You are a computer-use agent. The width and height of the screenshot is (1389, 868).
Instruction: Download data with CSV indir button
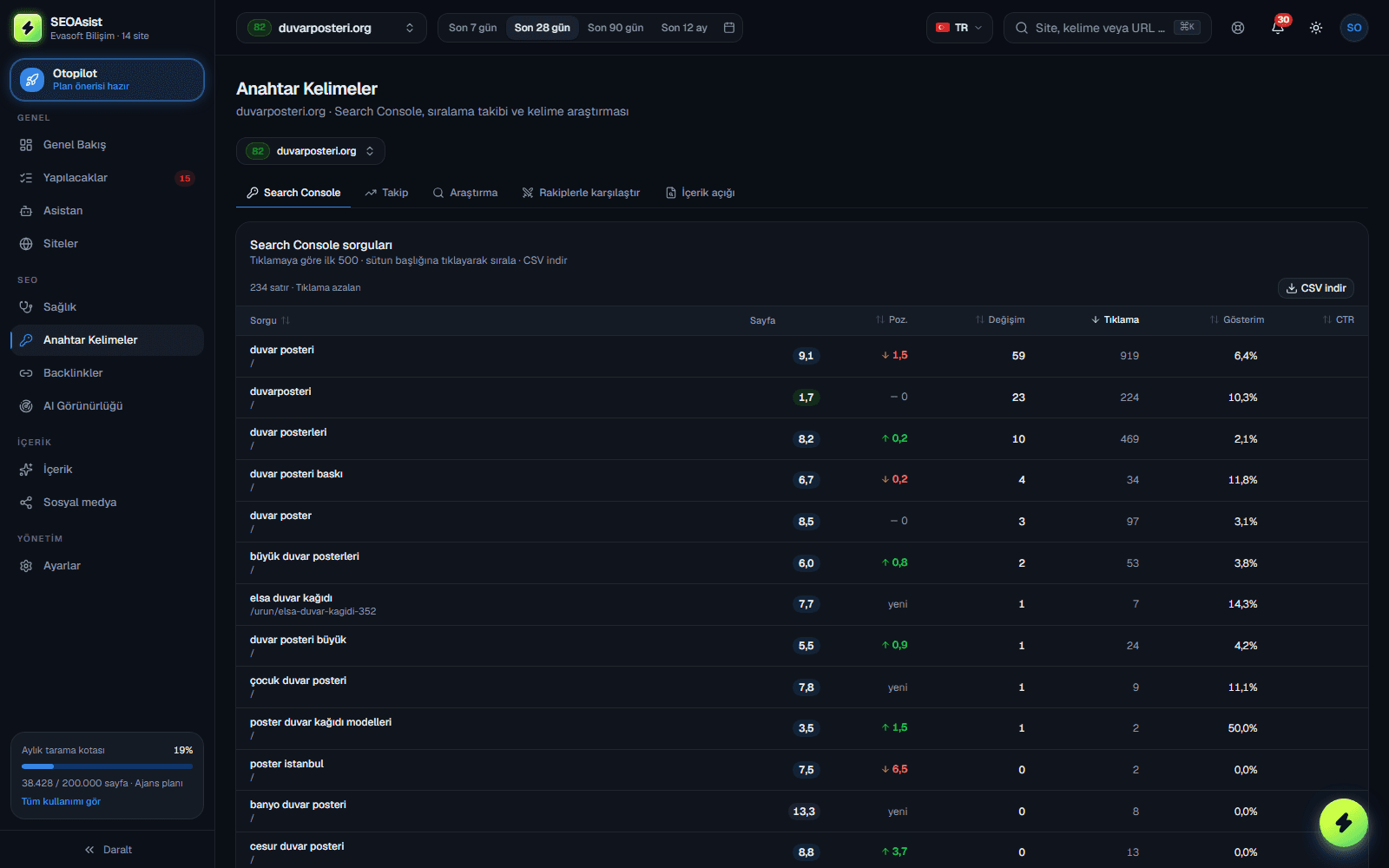[x=1316, y=288]
